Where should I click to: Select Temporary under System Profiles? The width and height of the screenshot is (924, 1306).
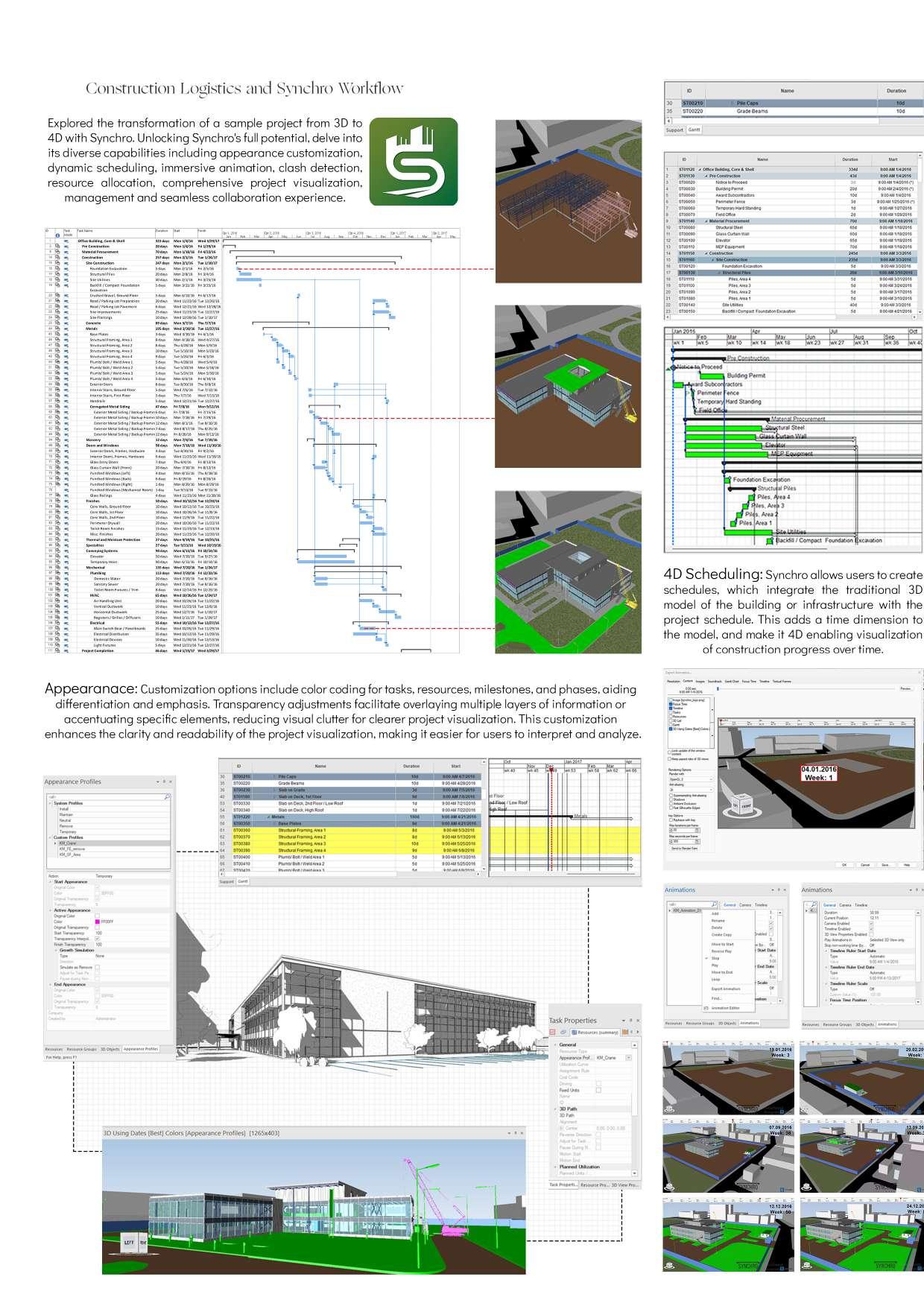tap(68, 831)
